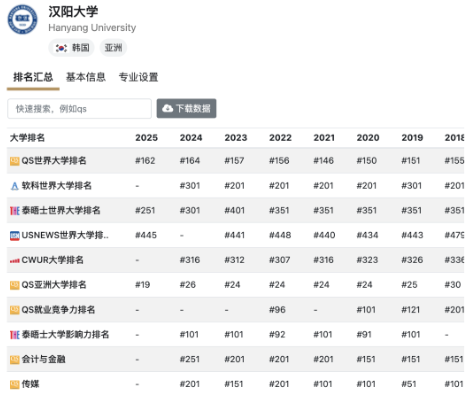Open CWUR大学排名 ranking link
The width and height of the screenshot is (468, 402).
(x=53, y=260)
